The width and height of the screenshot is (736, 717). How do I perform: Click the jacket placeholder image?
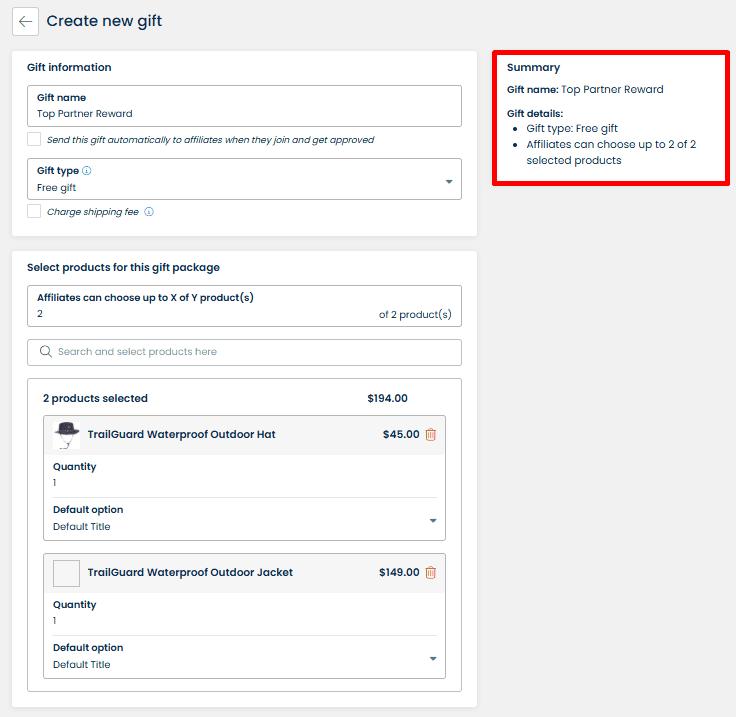point(67,573)
